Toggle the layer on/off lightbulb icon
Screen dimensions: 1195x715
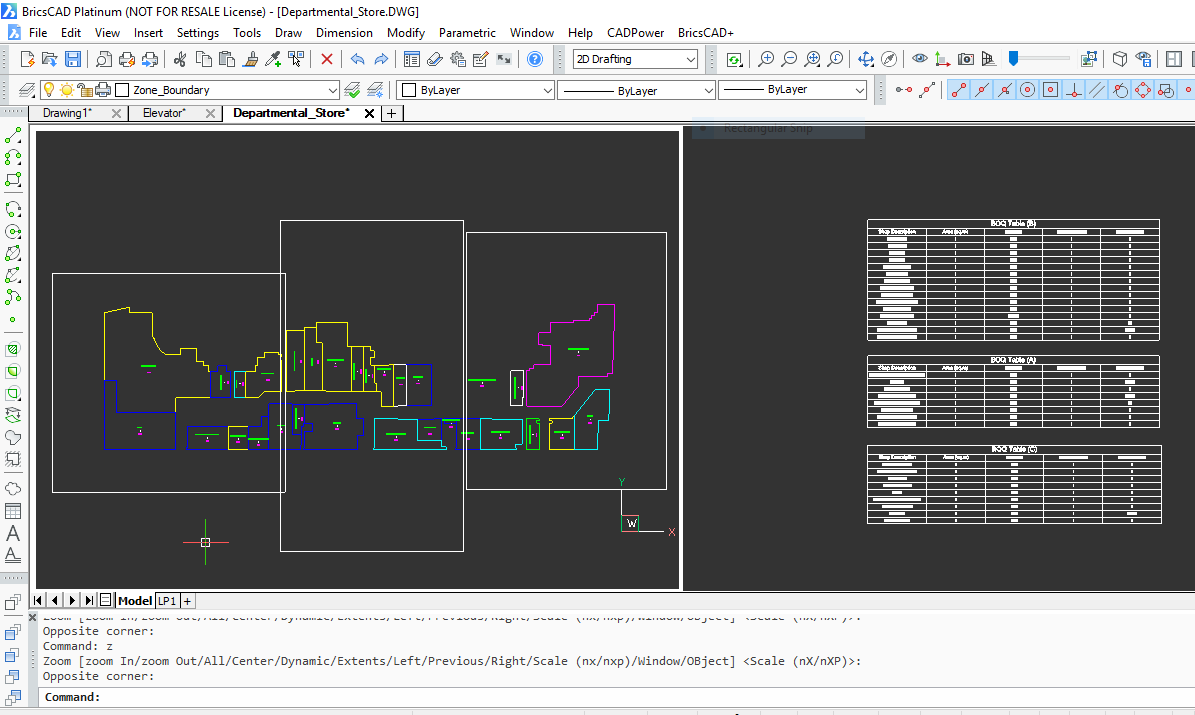tap(47, 90)
